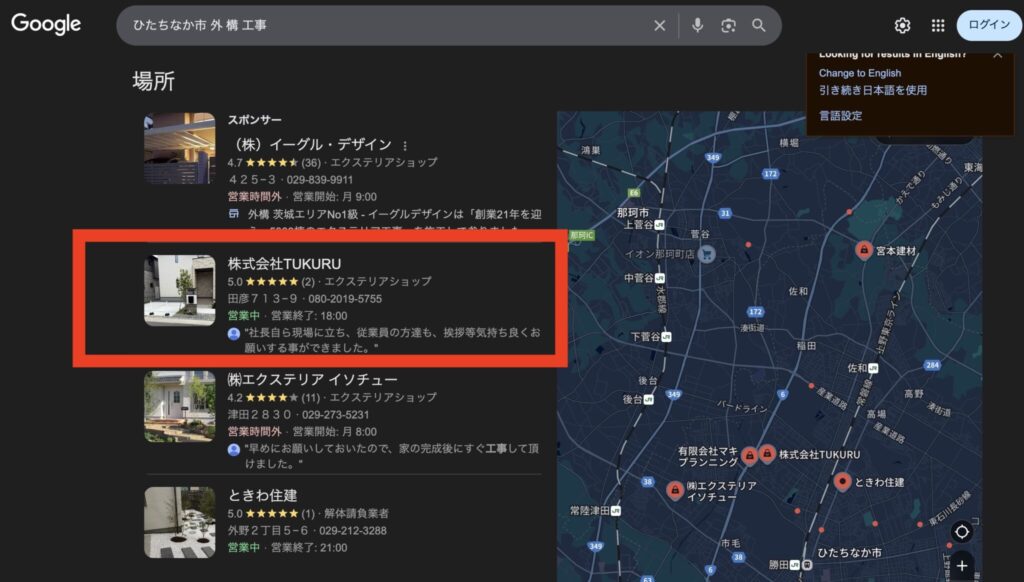Center map on my location
This screenshot has width=1024, height=582.
click(x=961, y=532)
